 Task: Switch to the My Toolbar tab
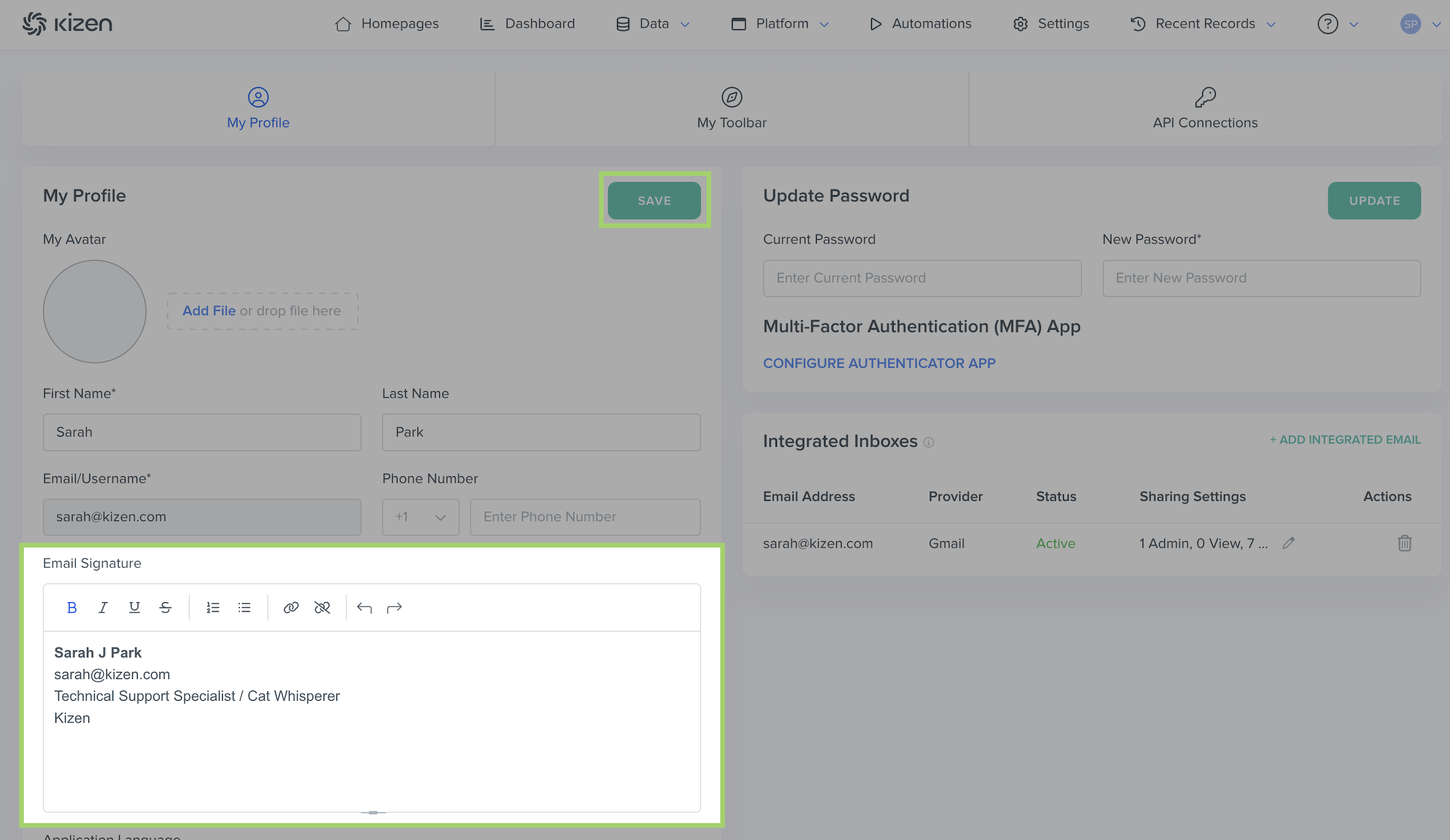731,108
